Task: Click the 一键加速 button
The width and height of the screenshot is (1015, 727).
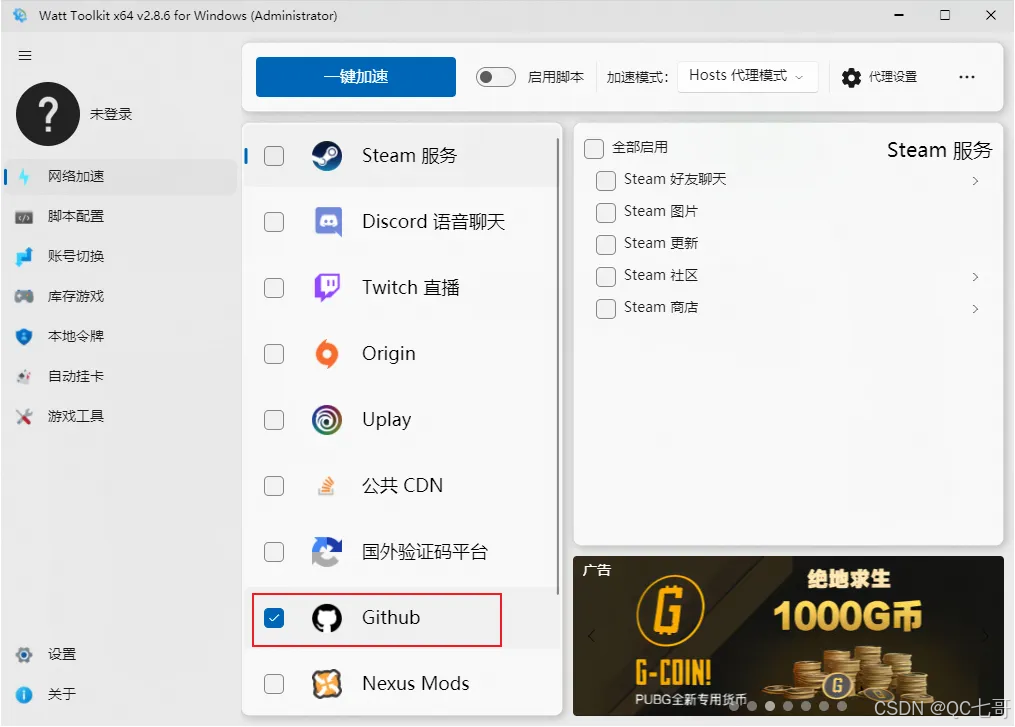Action: click(355, 76)
